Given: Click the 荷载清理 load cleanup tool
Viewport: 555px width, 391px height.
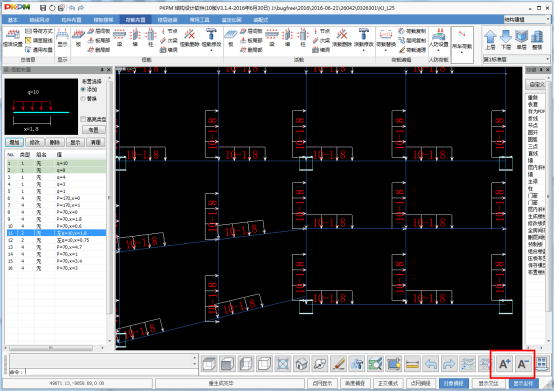Looking at the screenshot, I should click(412, 50).
